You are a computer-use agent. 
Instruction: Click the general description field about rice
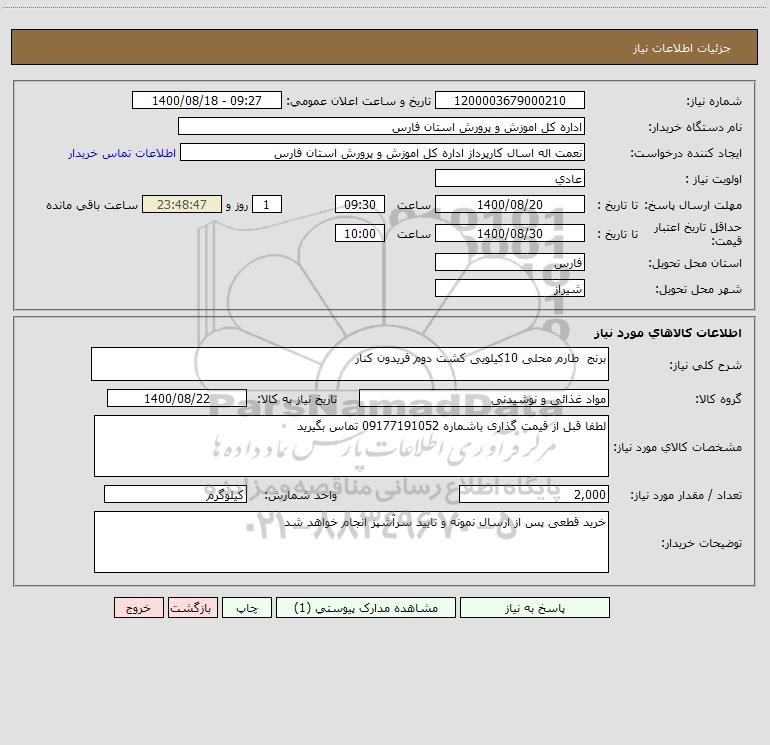point(350,364)
